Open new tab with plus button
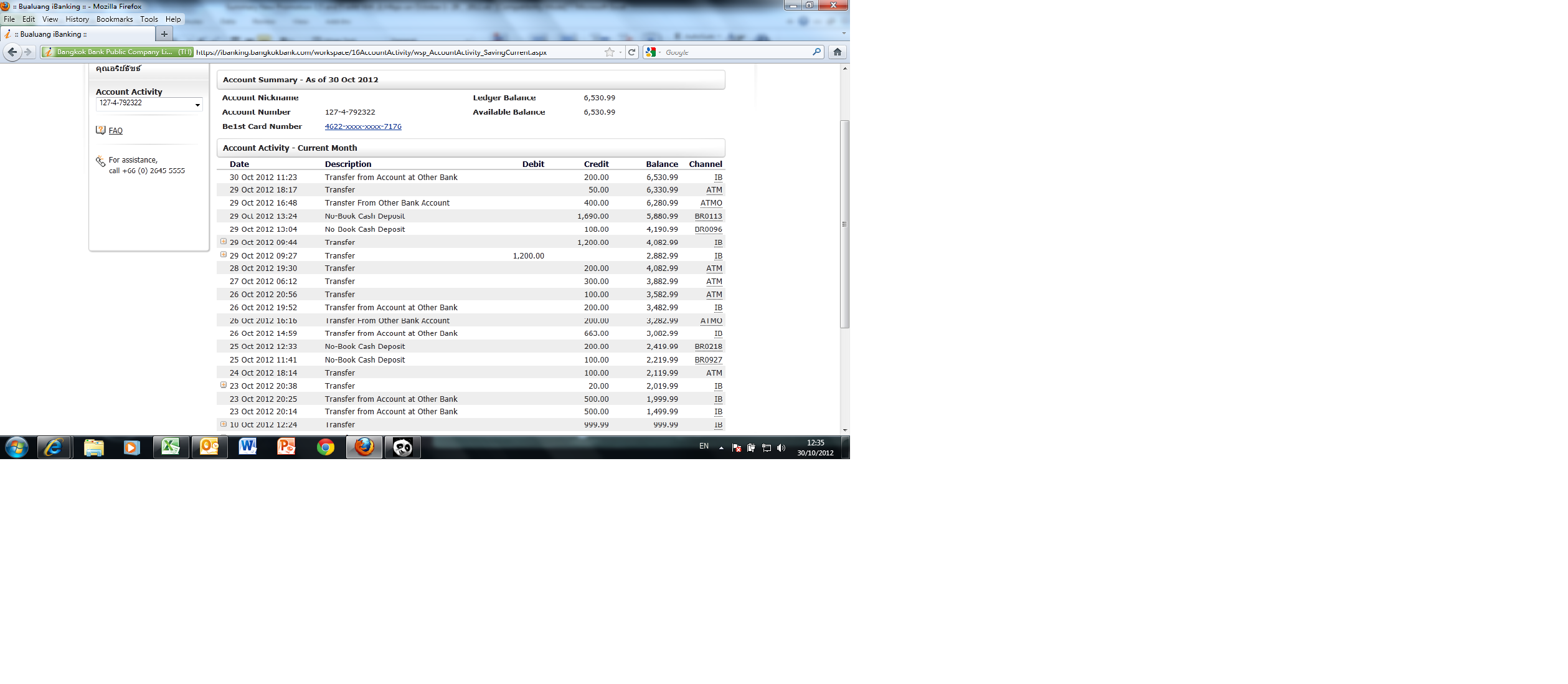The image size is (1568, 684). pyautogui.click(x=164, y=34)
